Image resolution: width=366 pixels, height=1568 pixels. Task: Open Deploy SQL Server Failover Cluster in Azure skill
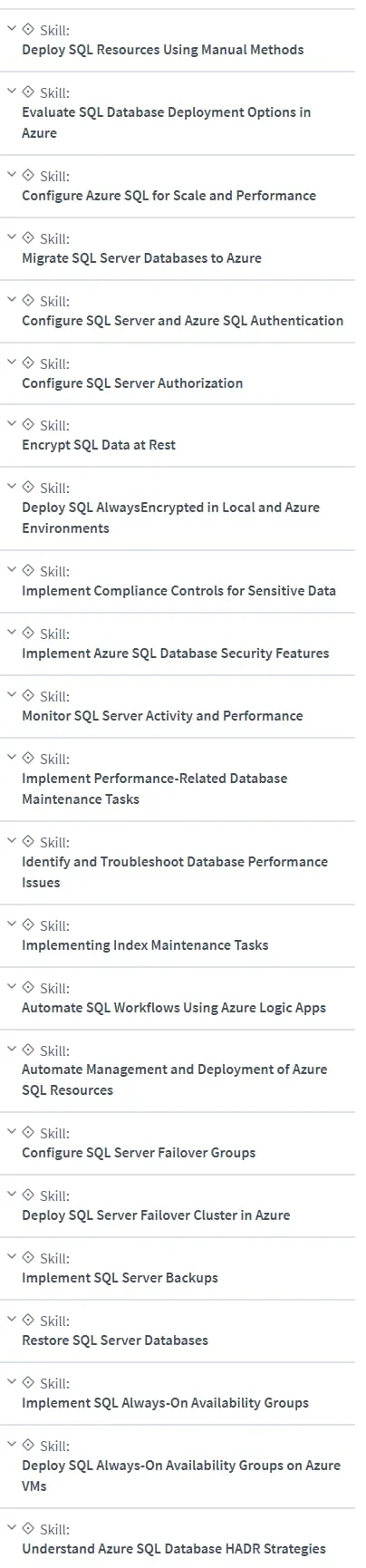click(x=156, y=1215)
